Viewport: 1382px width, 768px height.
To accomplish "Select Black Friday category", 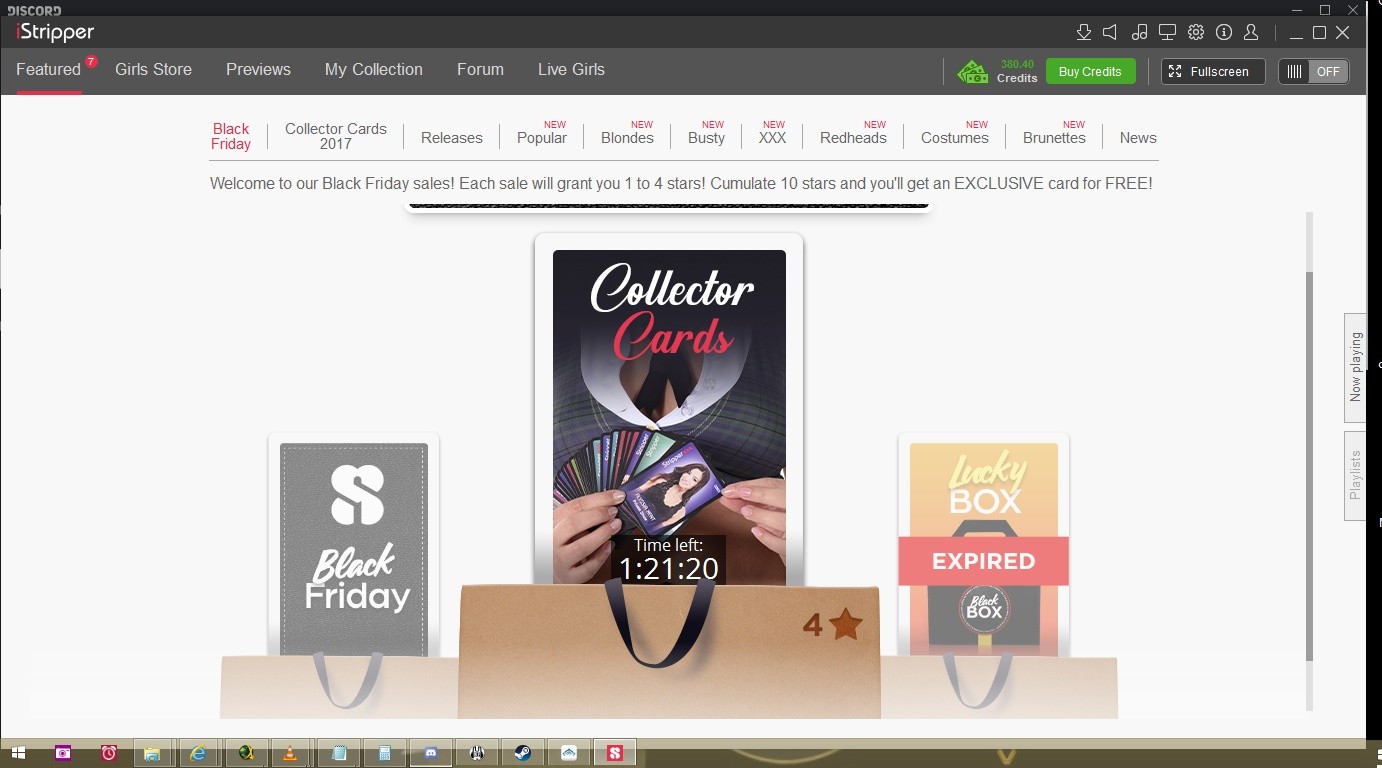I will 231,136.
